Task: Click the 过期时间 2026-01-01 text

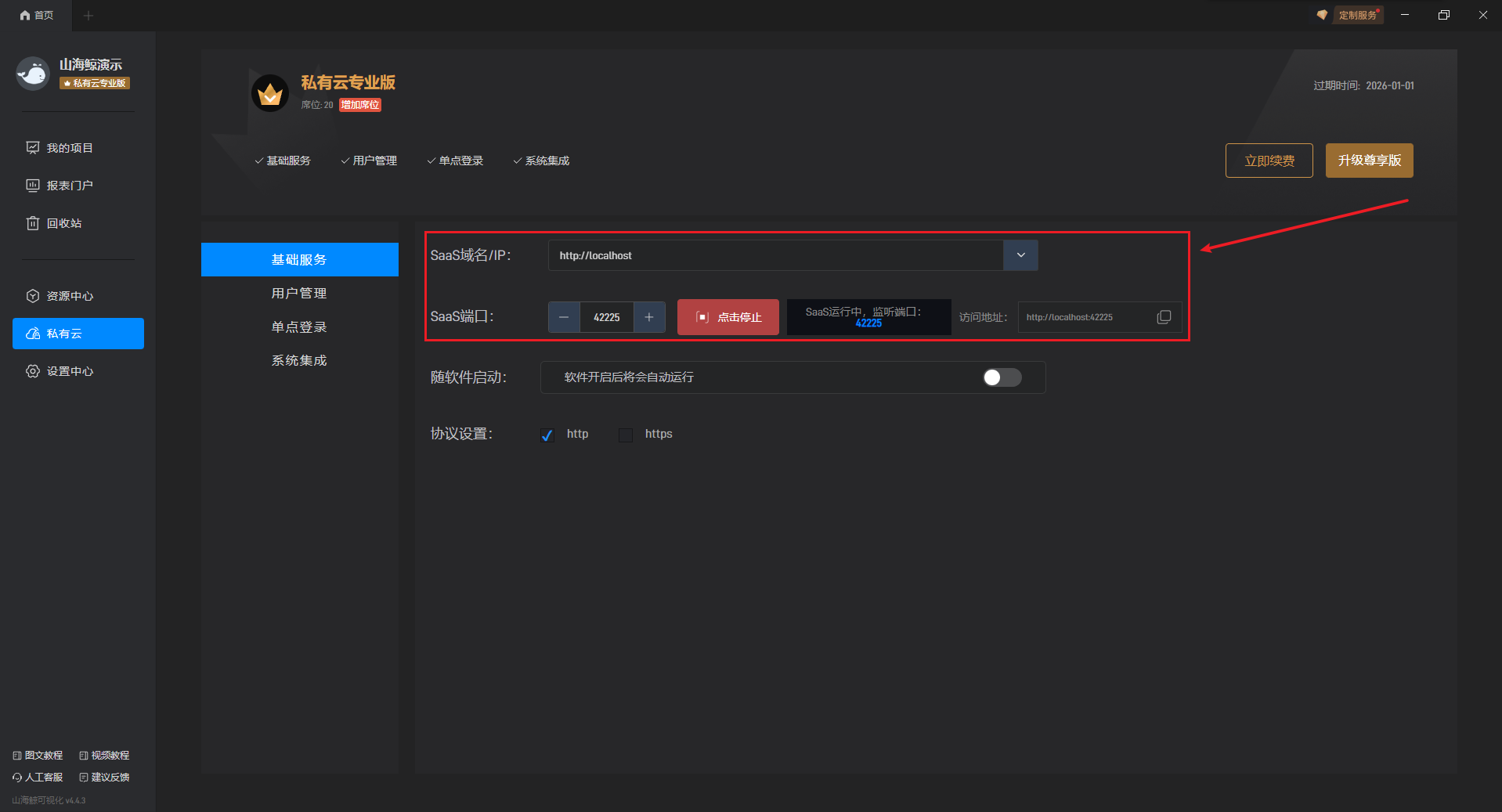Action: click(1363, 85)
